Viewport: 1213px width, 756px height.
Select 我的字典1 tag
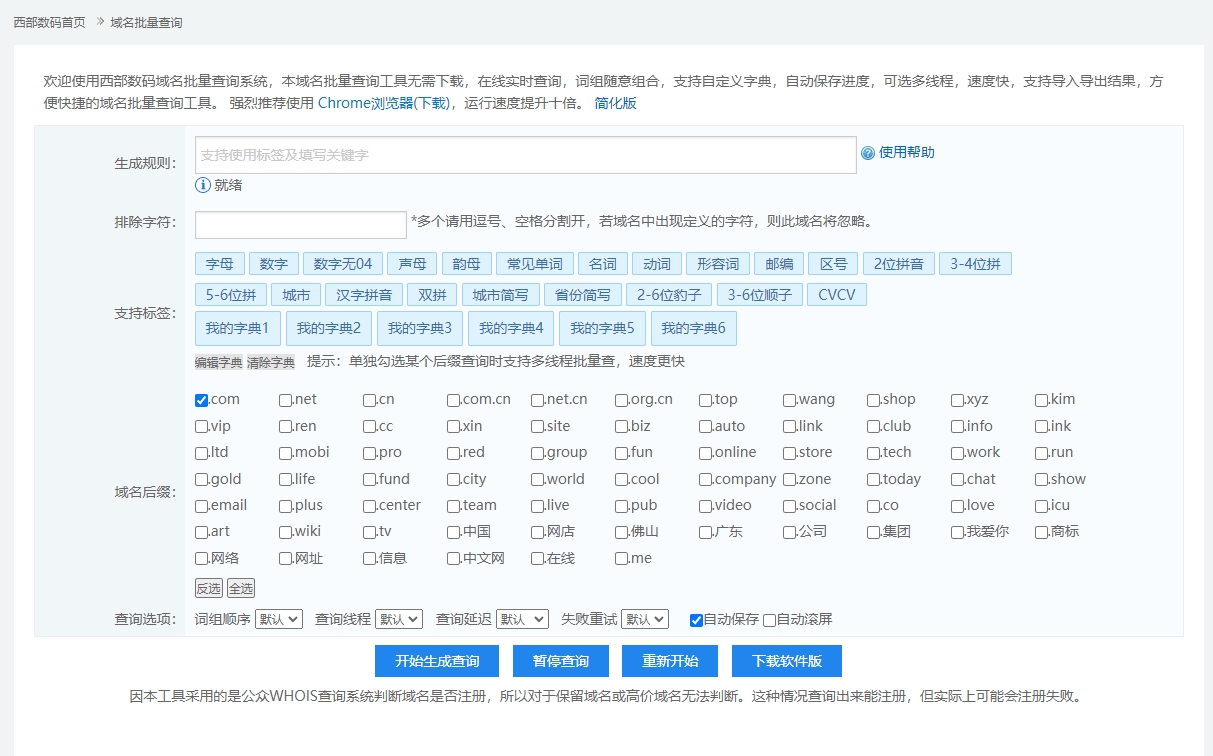(x=238, y=328)
